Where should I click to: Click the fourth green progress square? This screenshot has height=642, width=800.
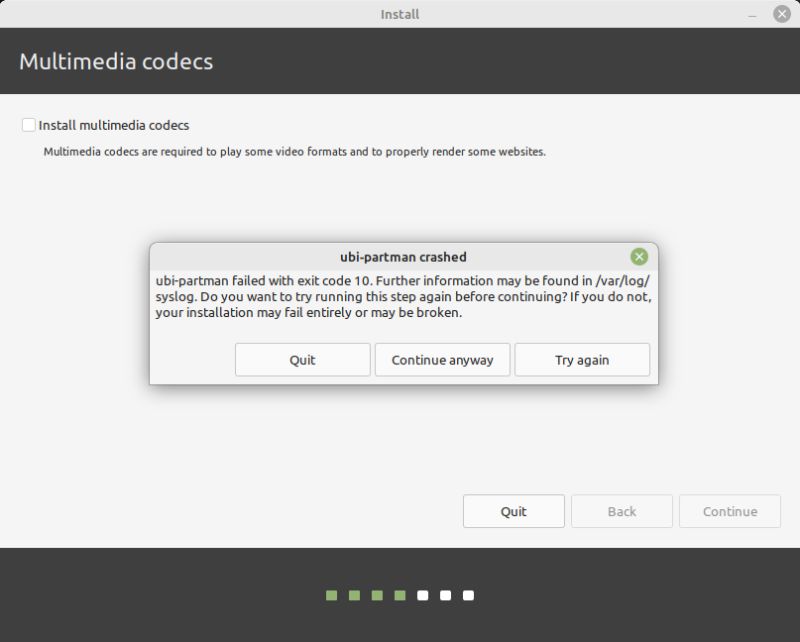click(x=400, y=595)
